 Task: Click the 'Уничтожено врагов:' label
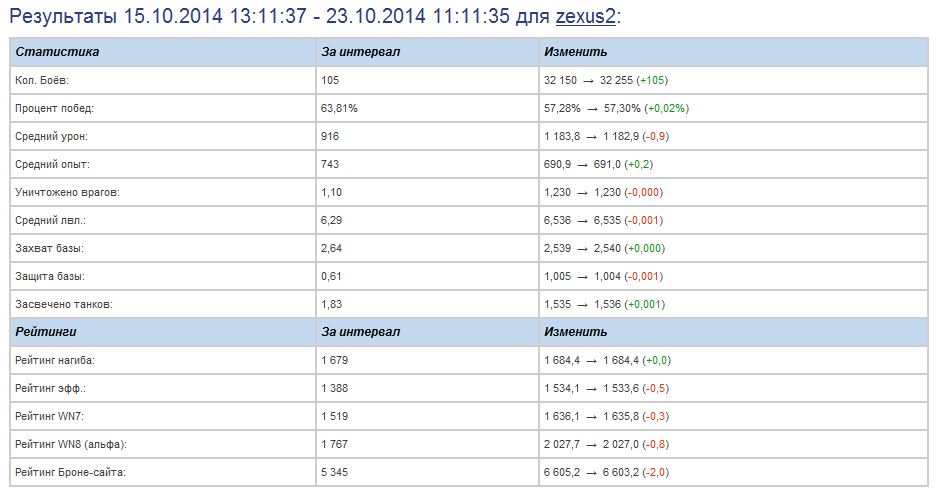pyautogui.click(x=67, y=193)
